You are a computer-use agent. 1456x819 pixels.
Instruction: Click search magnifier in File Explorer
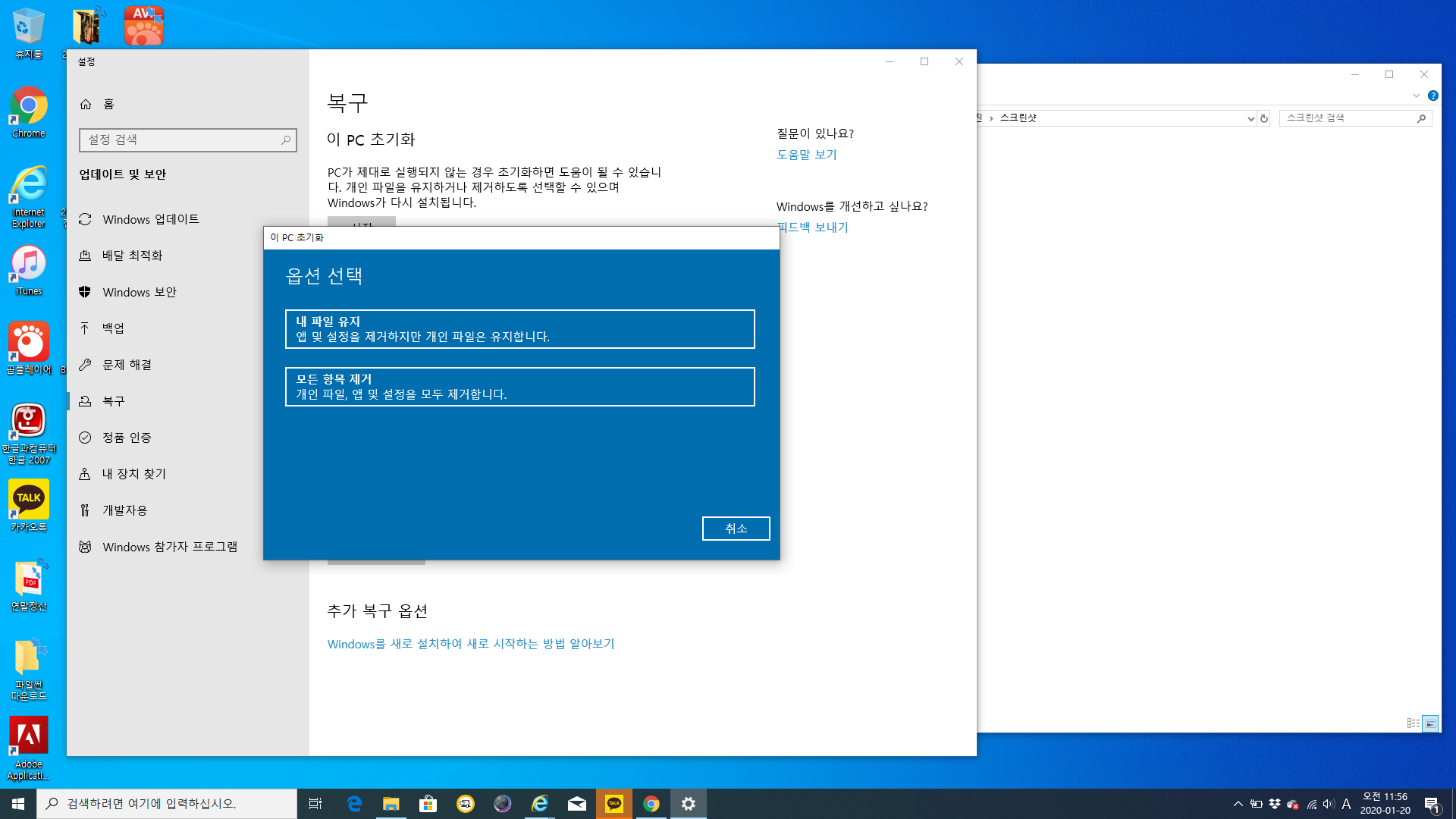click(x=1421, y=118)
